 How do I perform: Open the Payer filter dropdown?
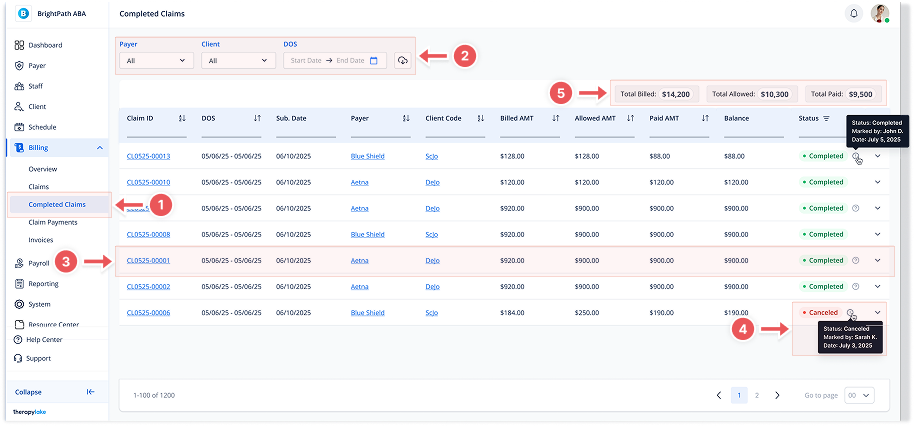(x=156, y=61)
